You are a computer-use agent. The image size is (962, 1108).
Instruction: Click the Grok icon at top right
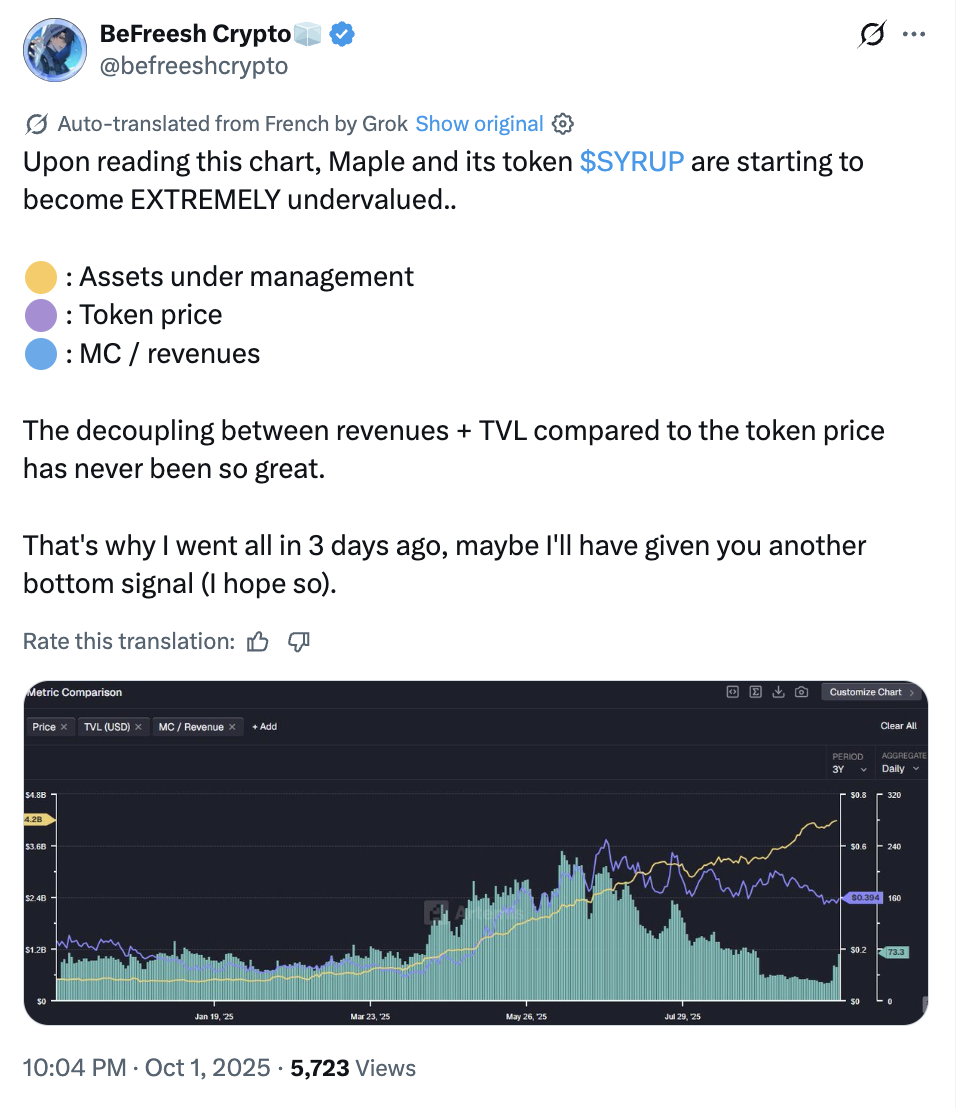tap(873, 35)
